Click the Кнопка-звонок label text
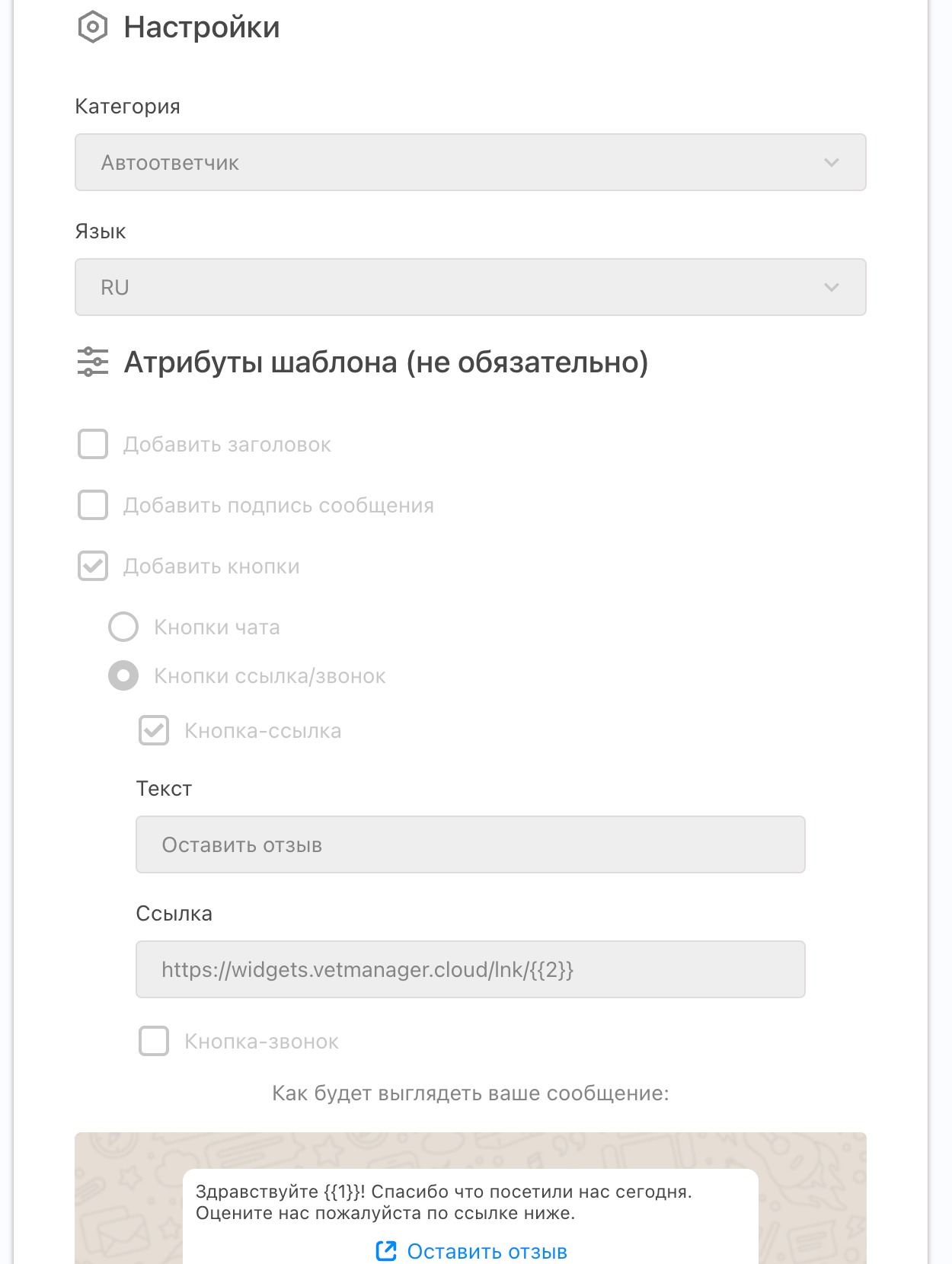The image size is (952, 1264). tap(261, 1042)
